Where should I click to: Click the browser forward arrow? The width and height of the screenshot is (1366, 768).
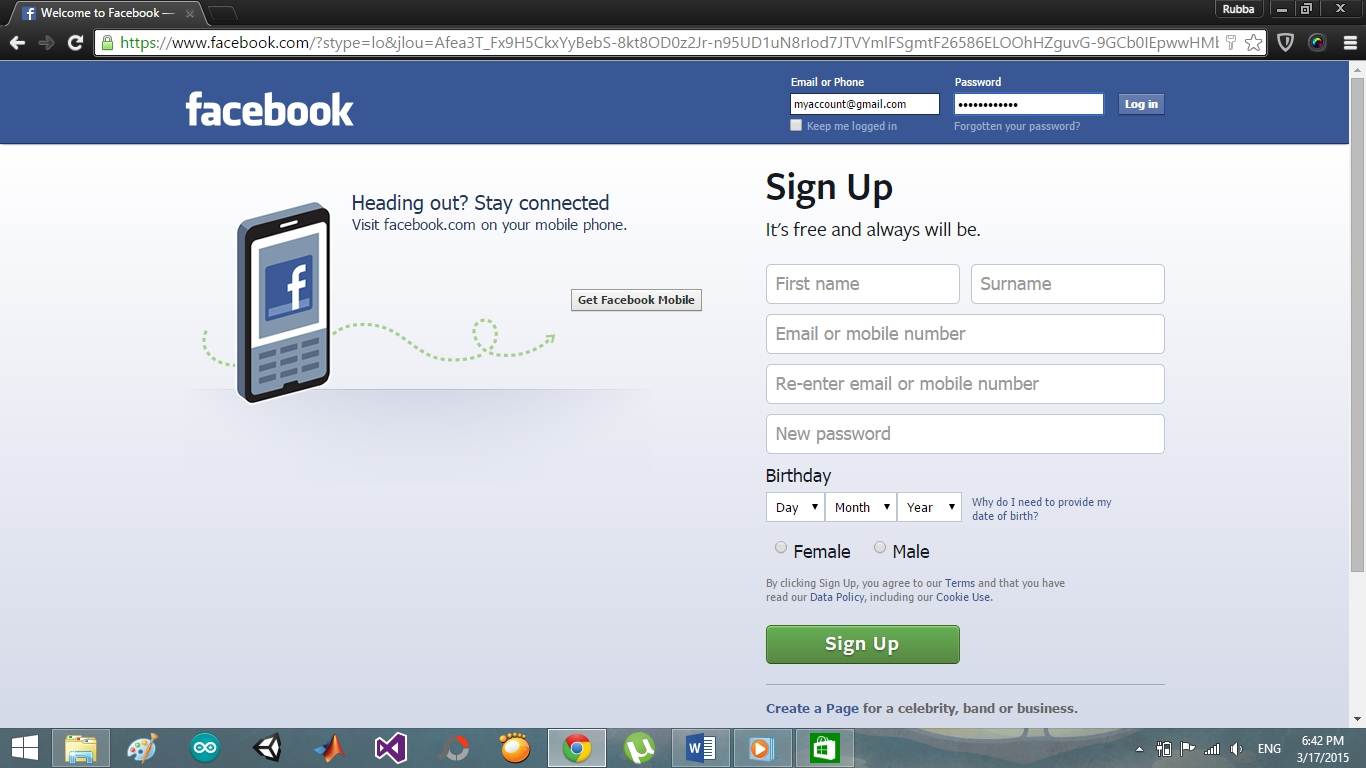[46, 43]
